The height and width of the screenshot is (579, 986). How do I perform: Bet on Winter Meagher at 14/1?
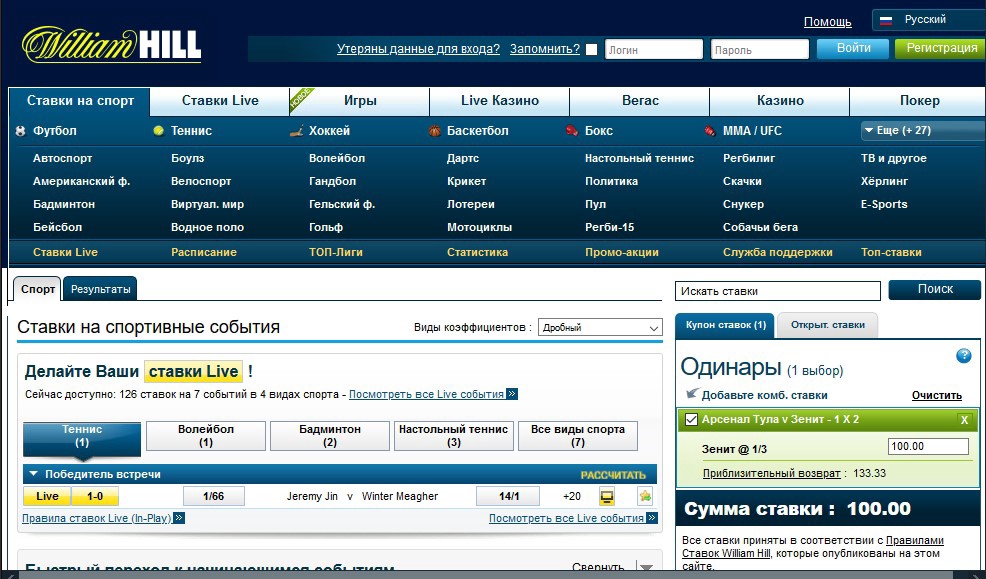click(508, 497)
